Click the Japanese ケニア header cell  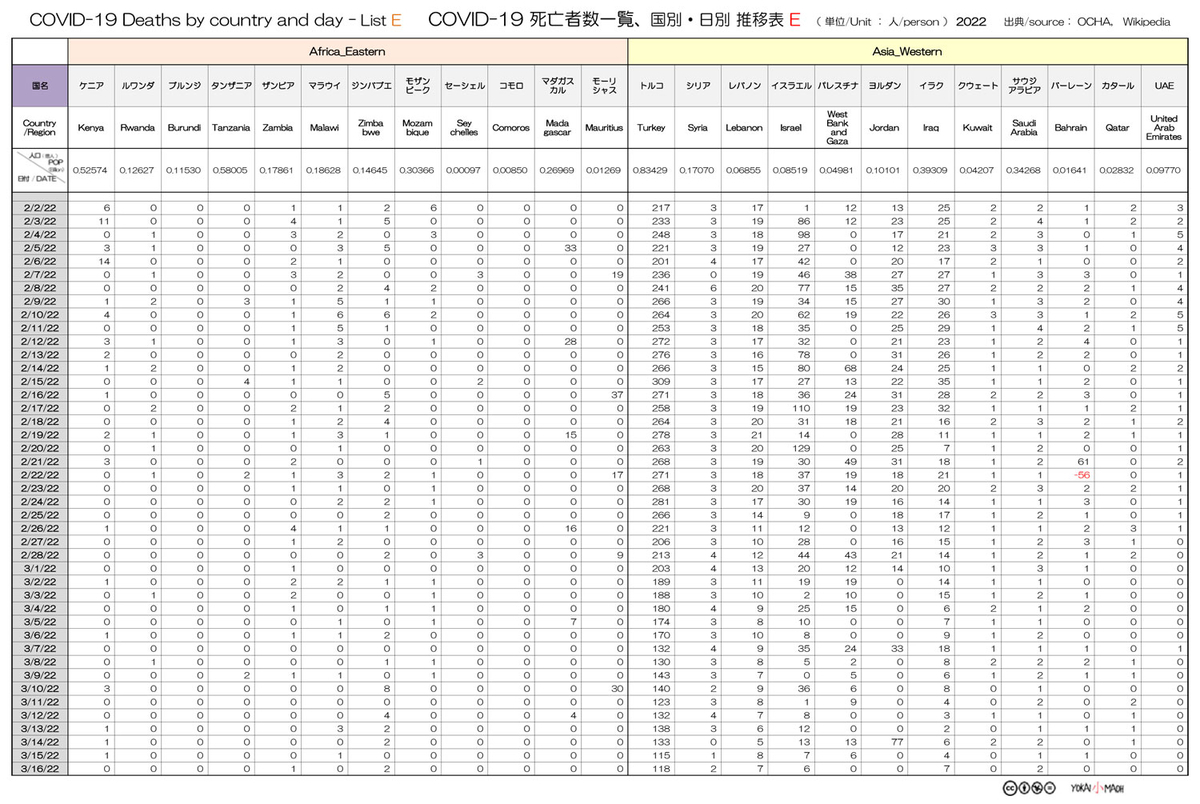(x=91, y=87)
